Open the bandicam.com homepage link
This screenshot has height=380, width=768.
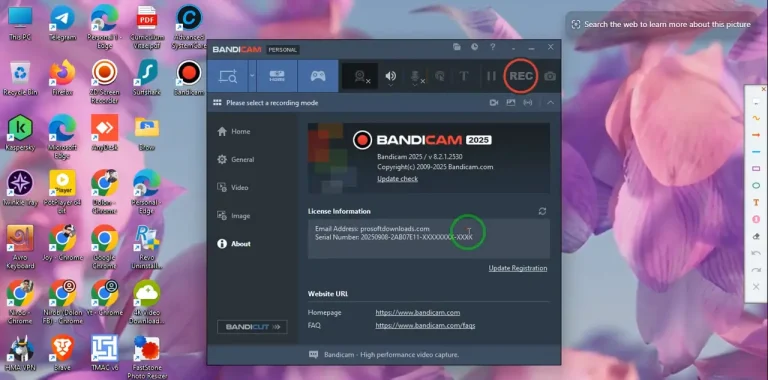point(417,312)
